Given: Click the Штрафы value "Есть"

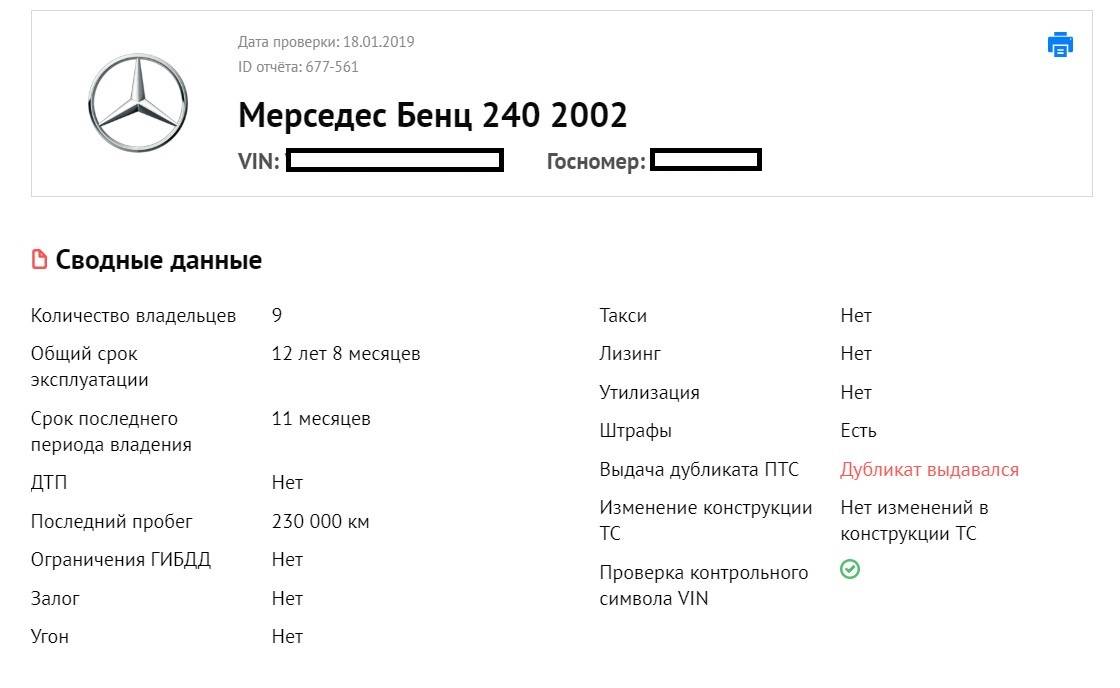Looking at the screenshot, I should tap(858, 431).
